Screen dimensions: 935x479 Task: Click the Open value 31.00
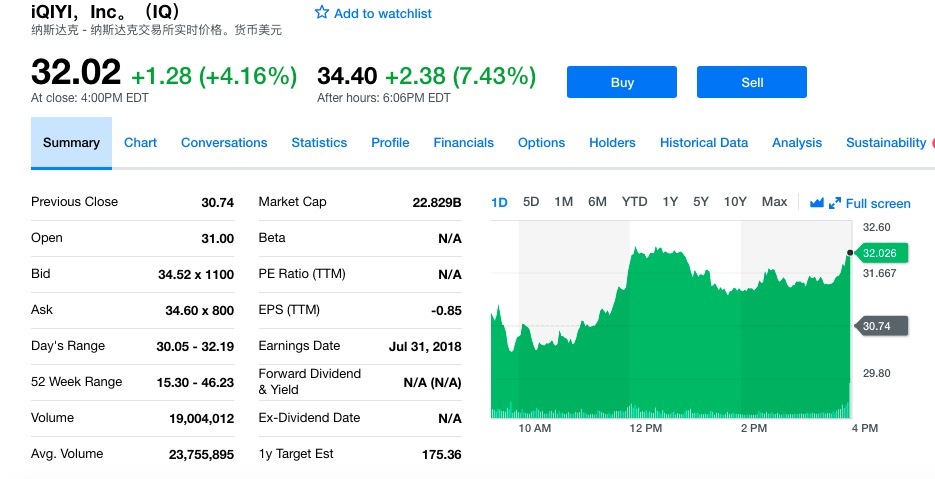(x=218, y=239)
